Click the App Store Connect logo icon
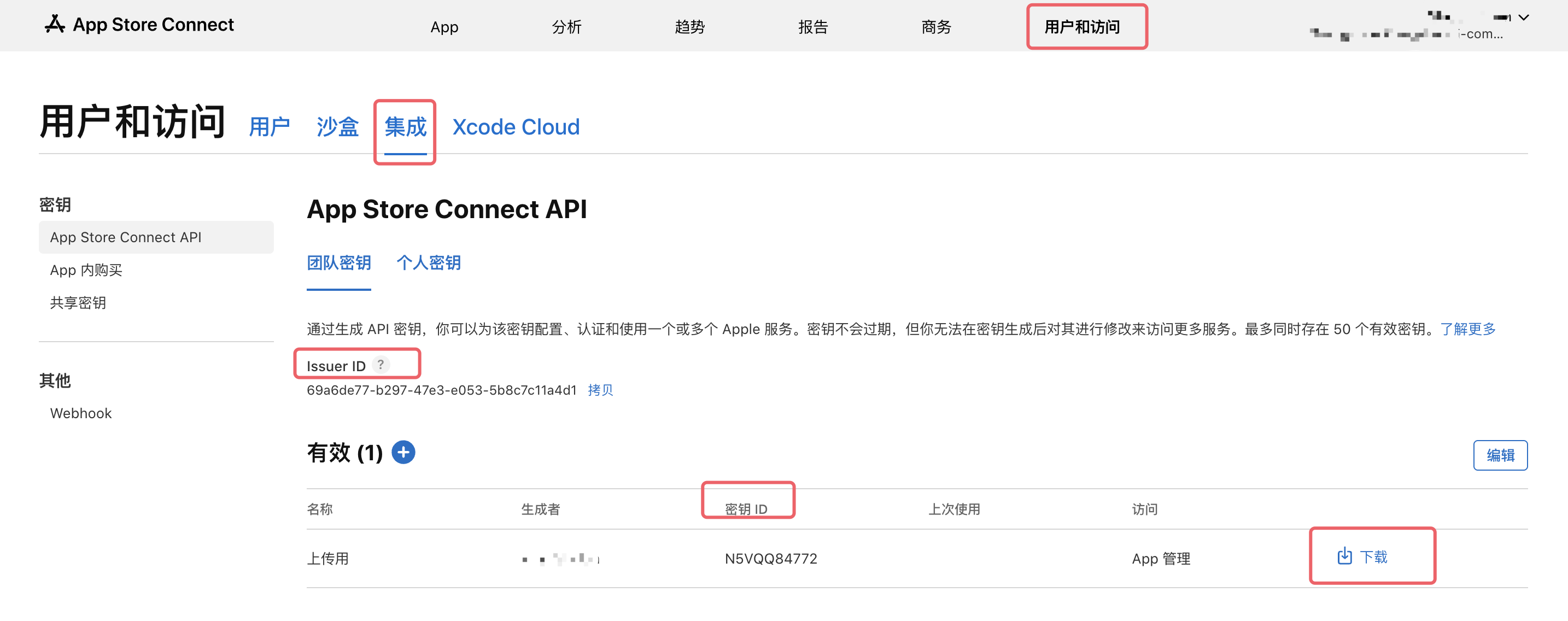Viewport: 1568px width, 621px height. pyautogui.click(x=55, y=25)
